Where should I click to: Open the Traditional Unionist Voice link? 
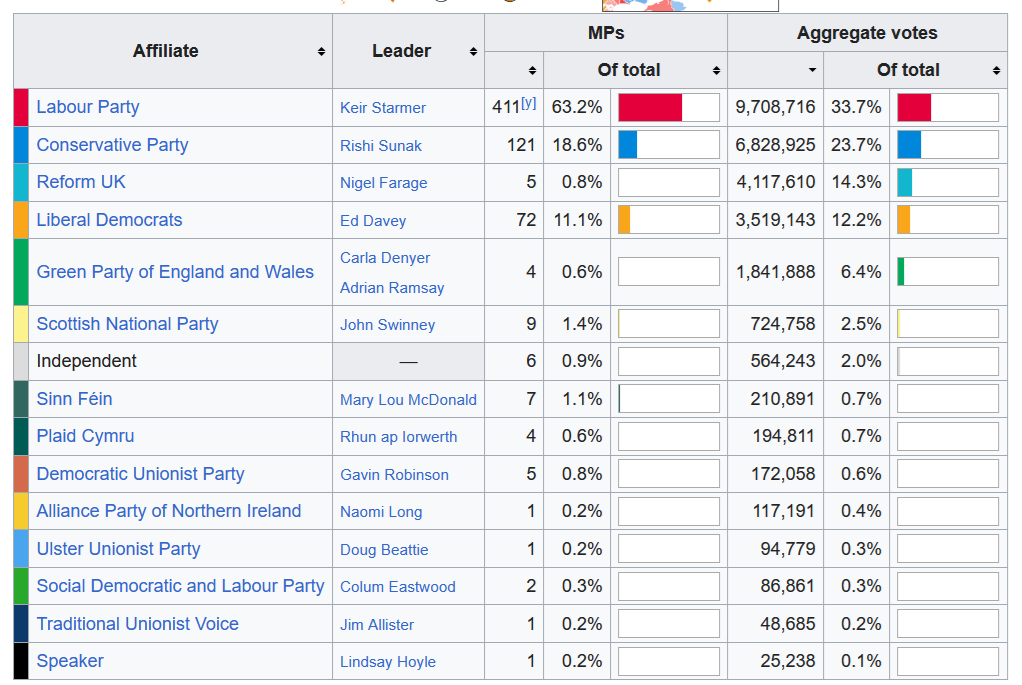pos(138,624)
